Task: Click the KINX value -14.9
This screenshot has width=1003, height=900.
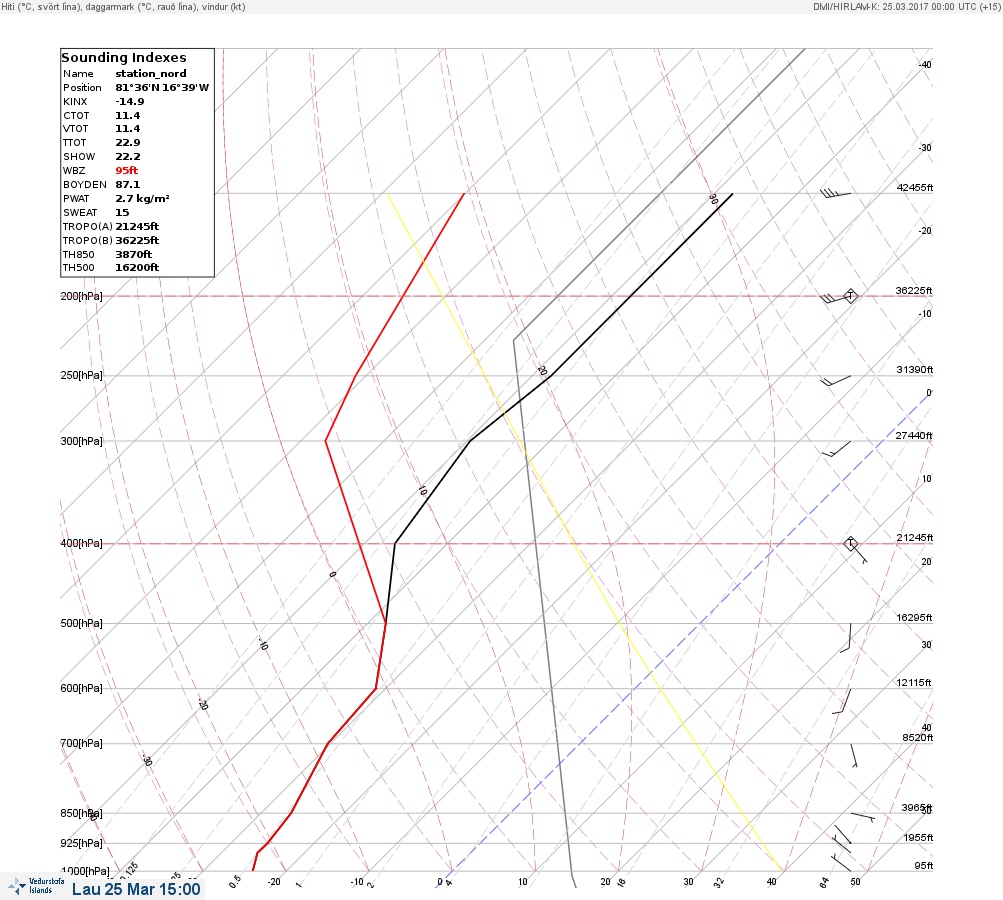Action: point(130,102)
